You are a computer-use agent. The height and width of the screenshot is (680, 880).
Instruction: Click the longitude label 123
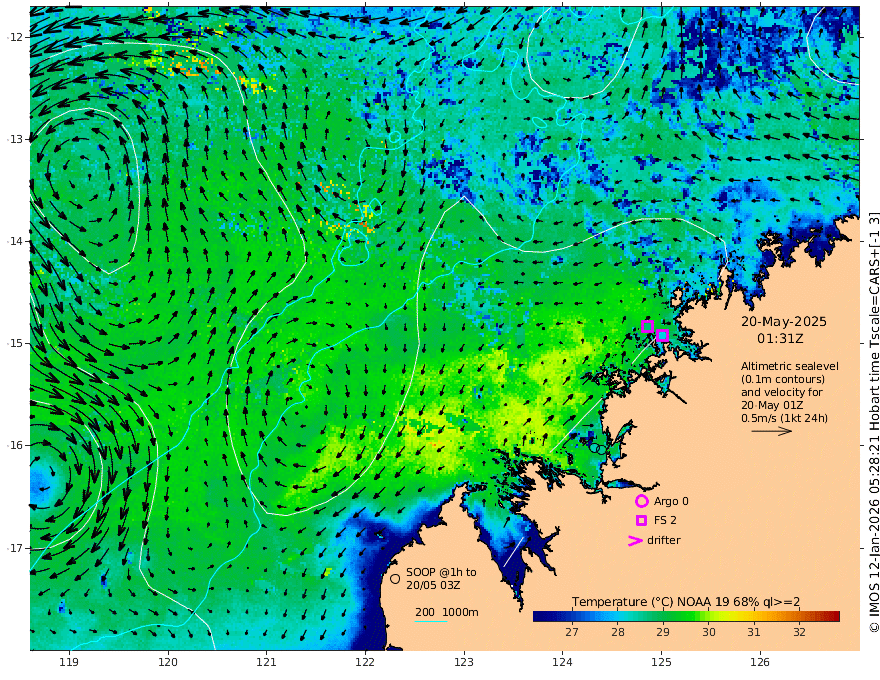point(464,662)
